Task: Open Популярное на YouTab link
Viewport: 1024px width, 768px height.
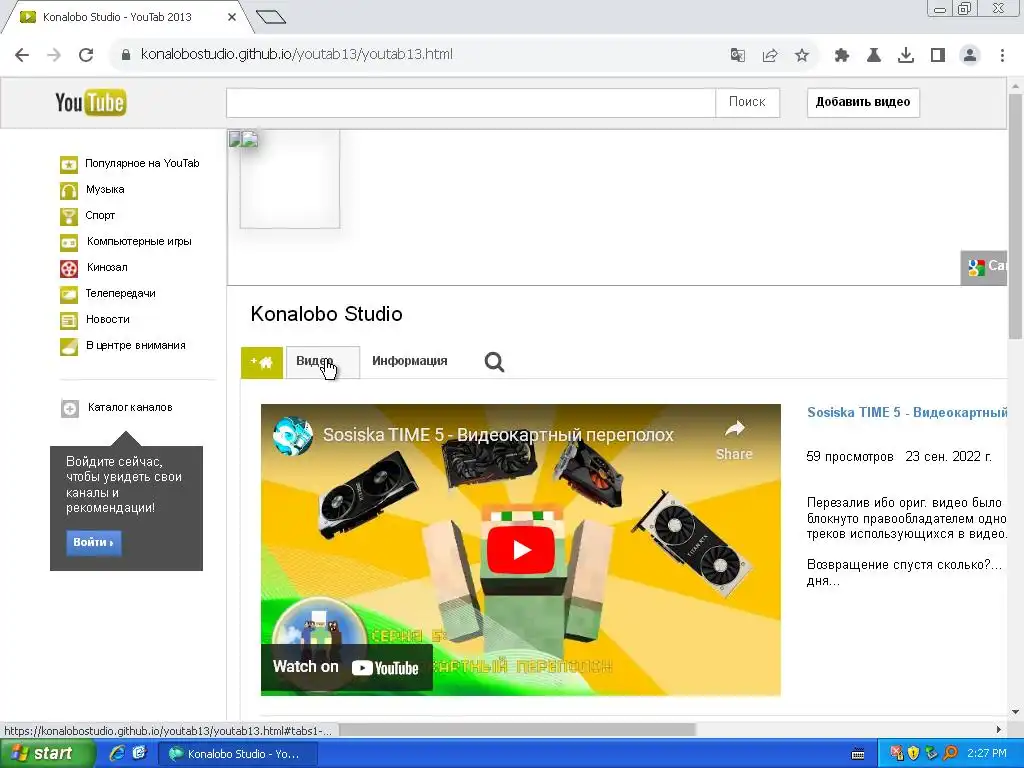Action: pos(142,164)
